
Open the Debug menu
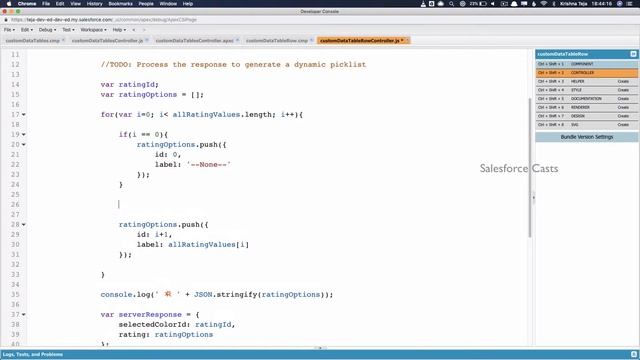(47, 30)
